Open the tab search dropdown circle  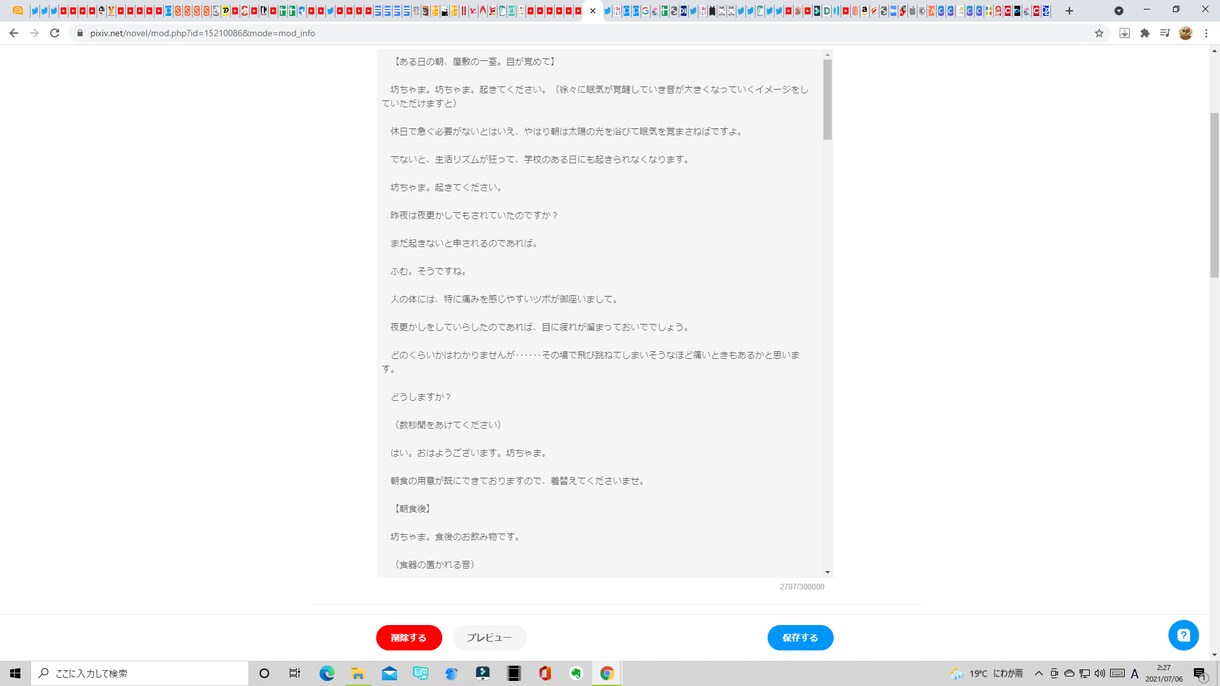(x=1119, y=11)
